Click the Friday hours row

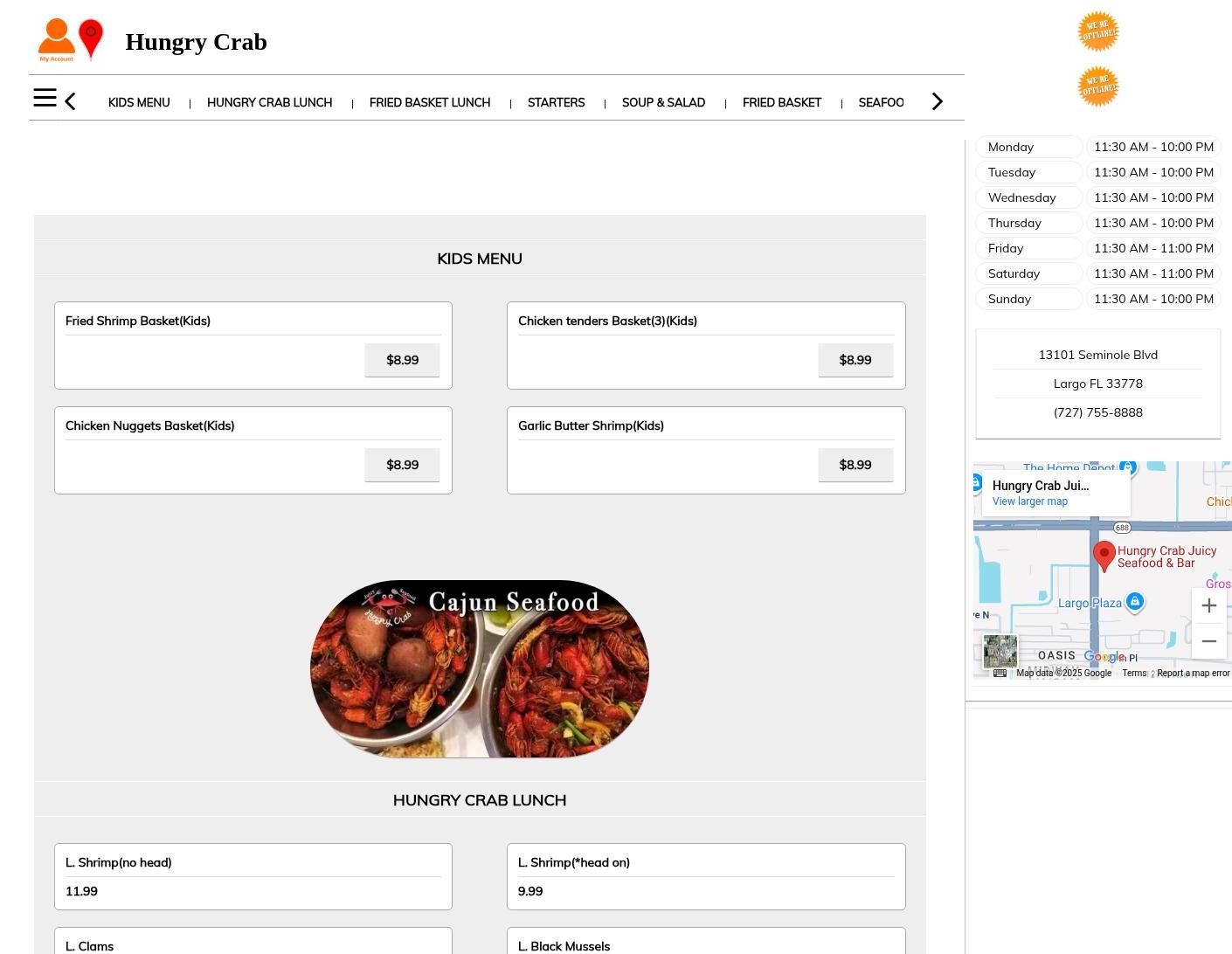pos(1097,248)
